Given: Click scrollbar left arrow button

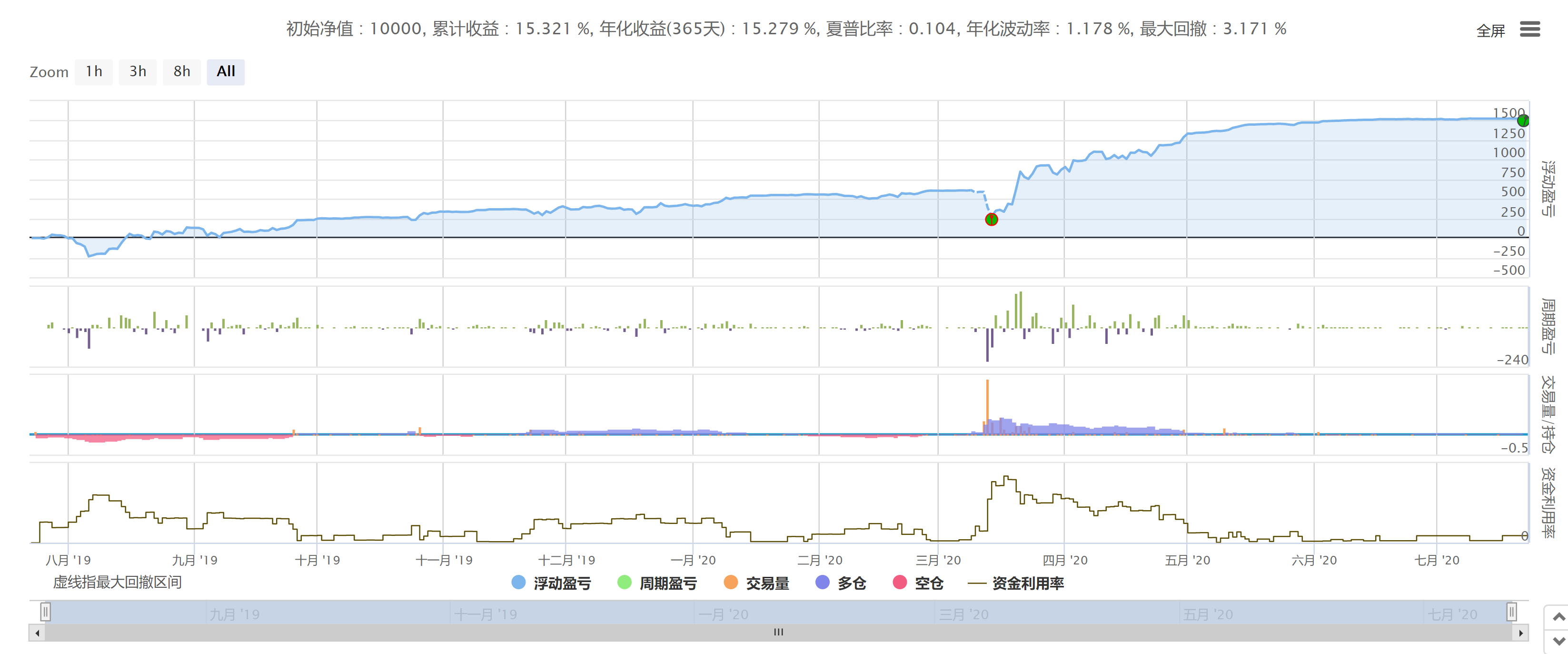Looking at the screenshot, I should pyautogui.click(x=37, y=633).
